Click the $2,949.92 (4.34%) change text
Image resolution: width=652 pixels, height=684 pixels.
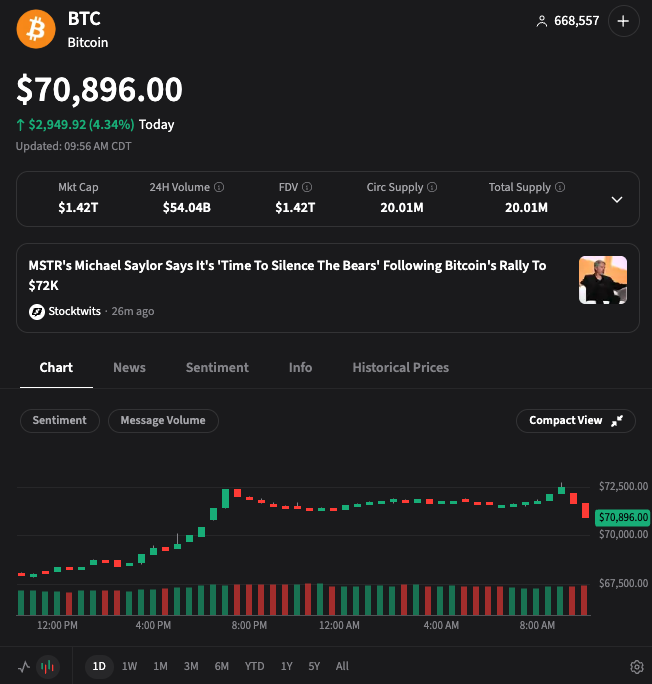[x=81, y=125]
